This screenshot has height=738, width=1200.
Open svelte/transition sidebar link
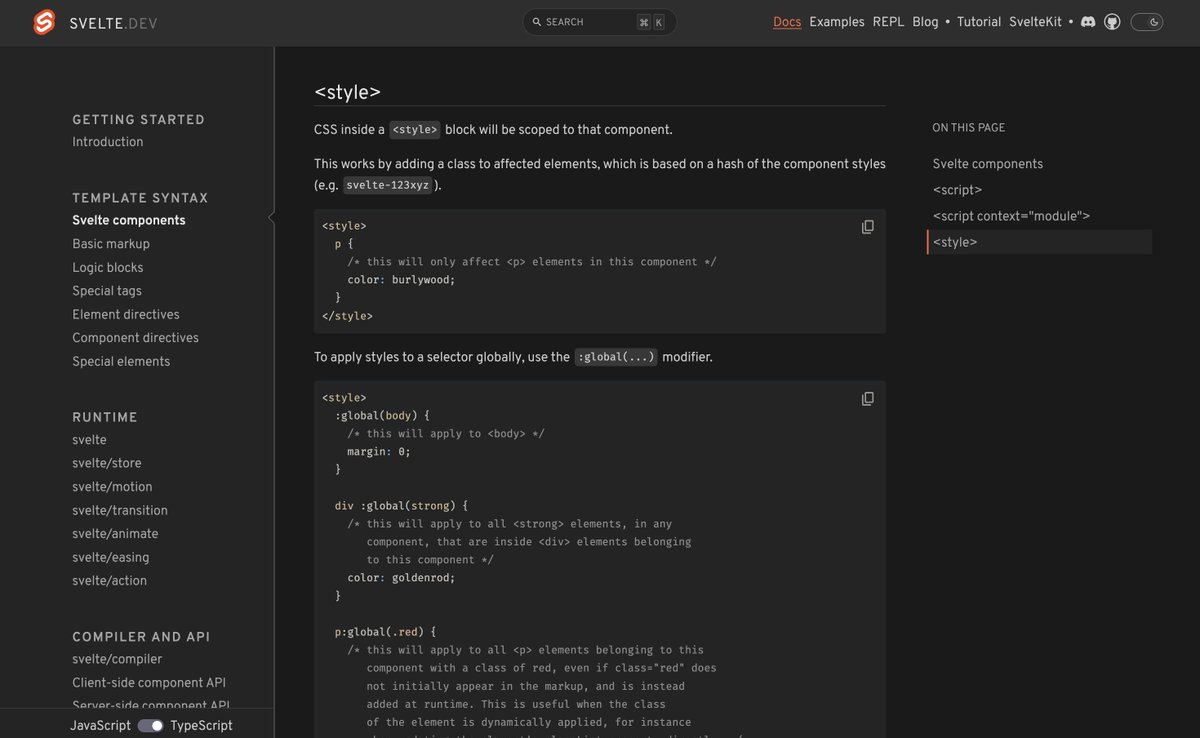click(120, 510)
